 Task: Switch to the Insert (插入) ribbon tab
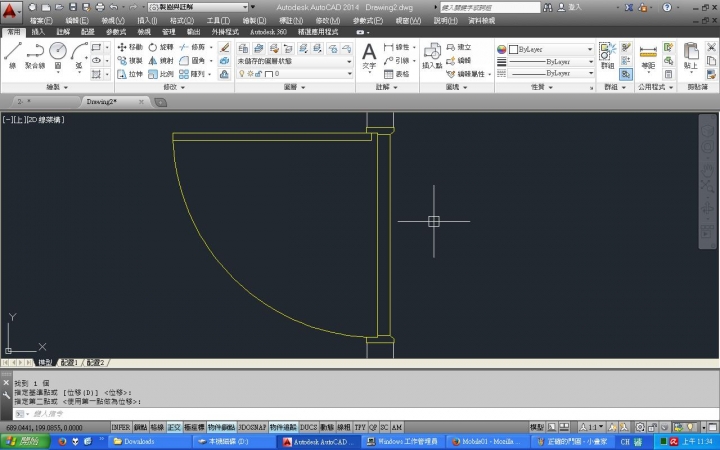pos(38,32)
